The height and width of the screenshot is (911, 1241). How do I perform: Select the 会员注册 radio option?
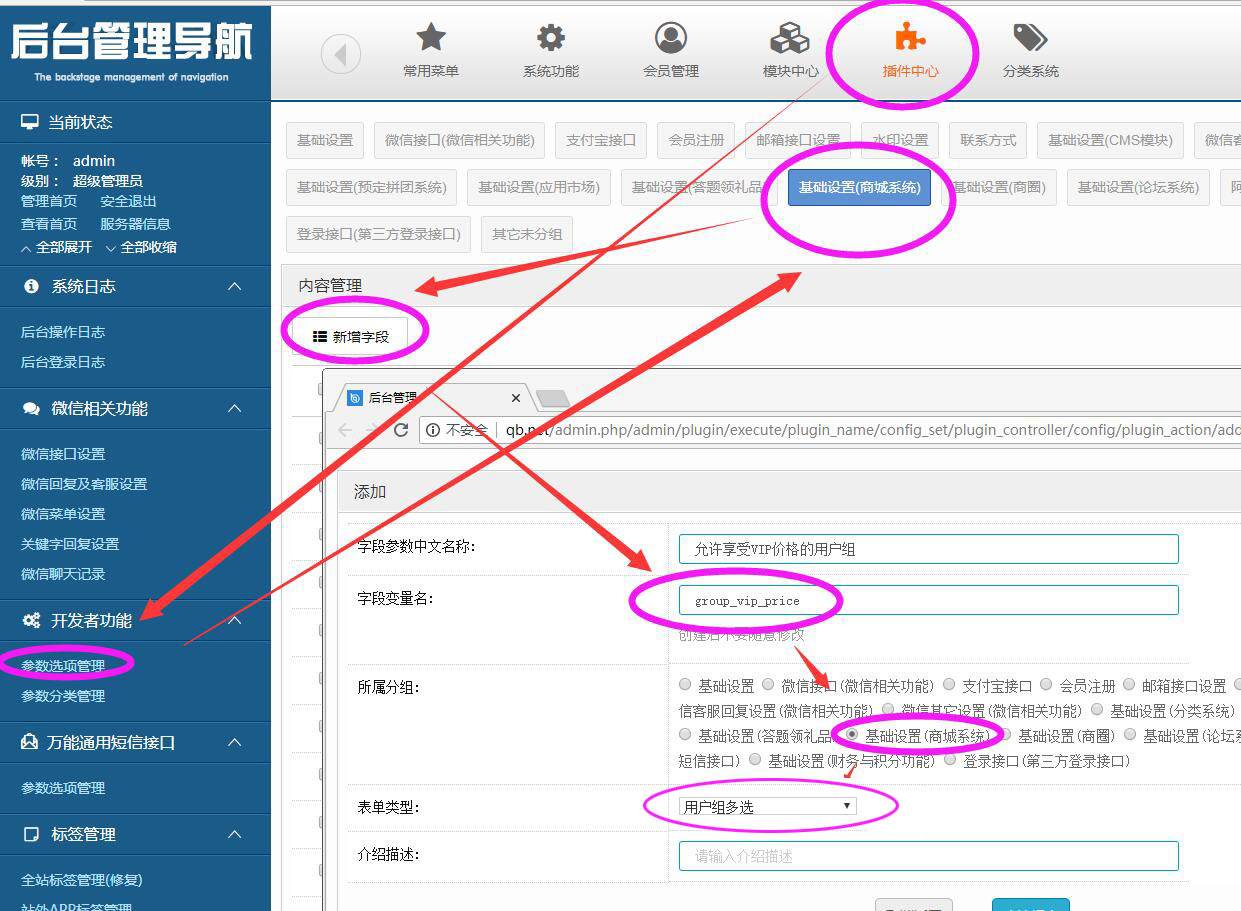[x=1046, y=685]
